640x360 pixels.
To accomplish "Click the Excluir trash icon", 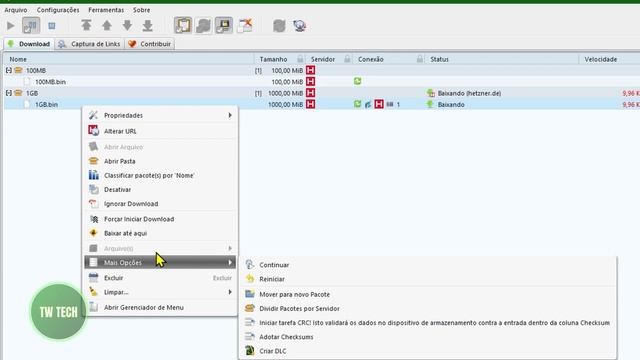I will [93, 278].
